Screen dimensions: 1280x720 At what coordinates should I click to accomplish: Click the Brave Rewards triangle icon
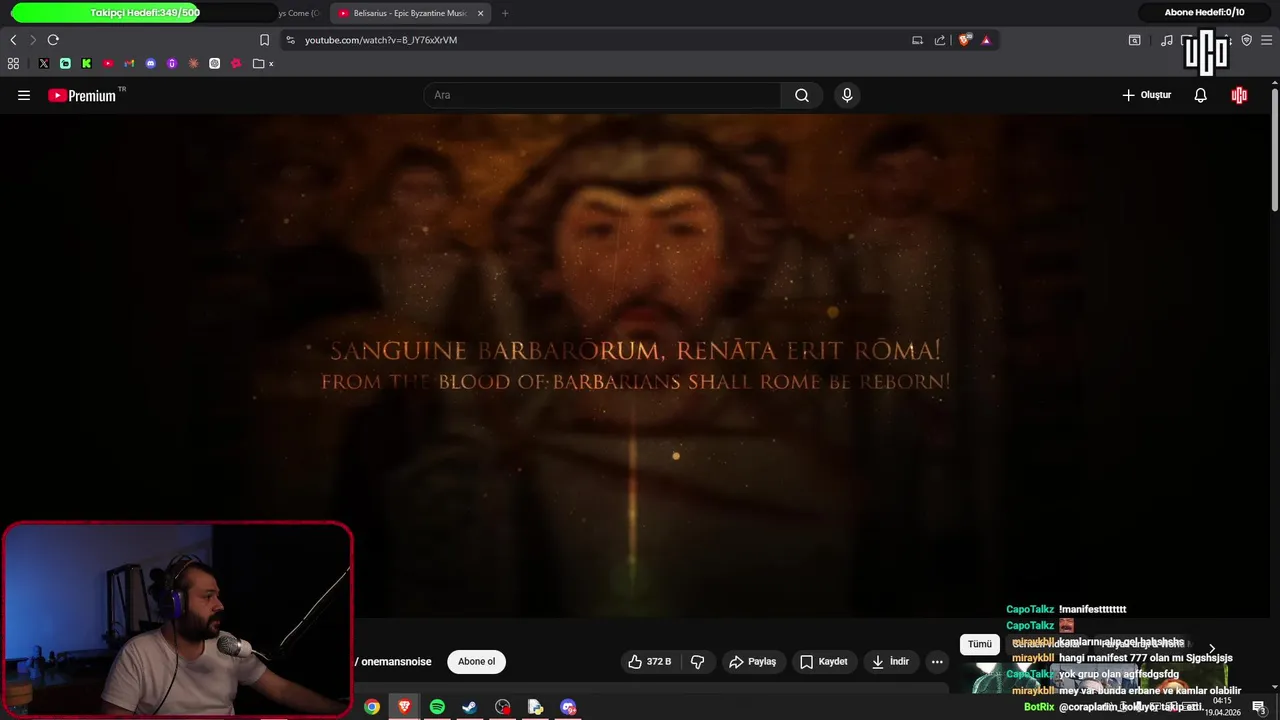click(986, 40)
